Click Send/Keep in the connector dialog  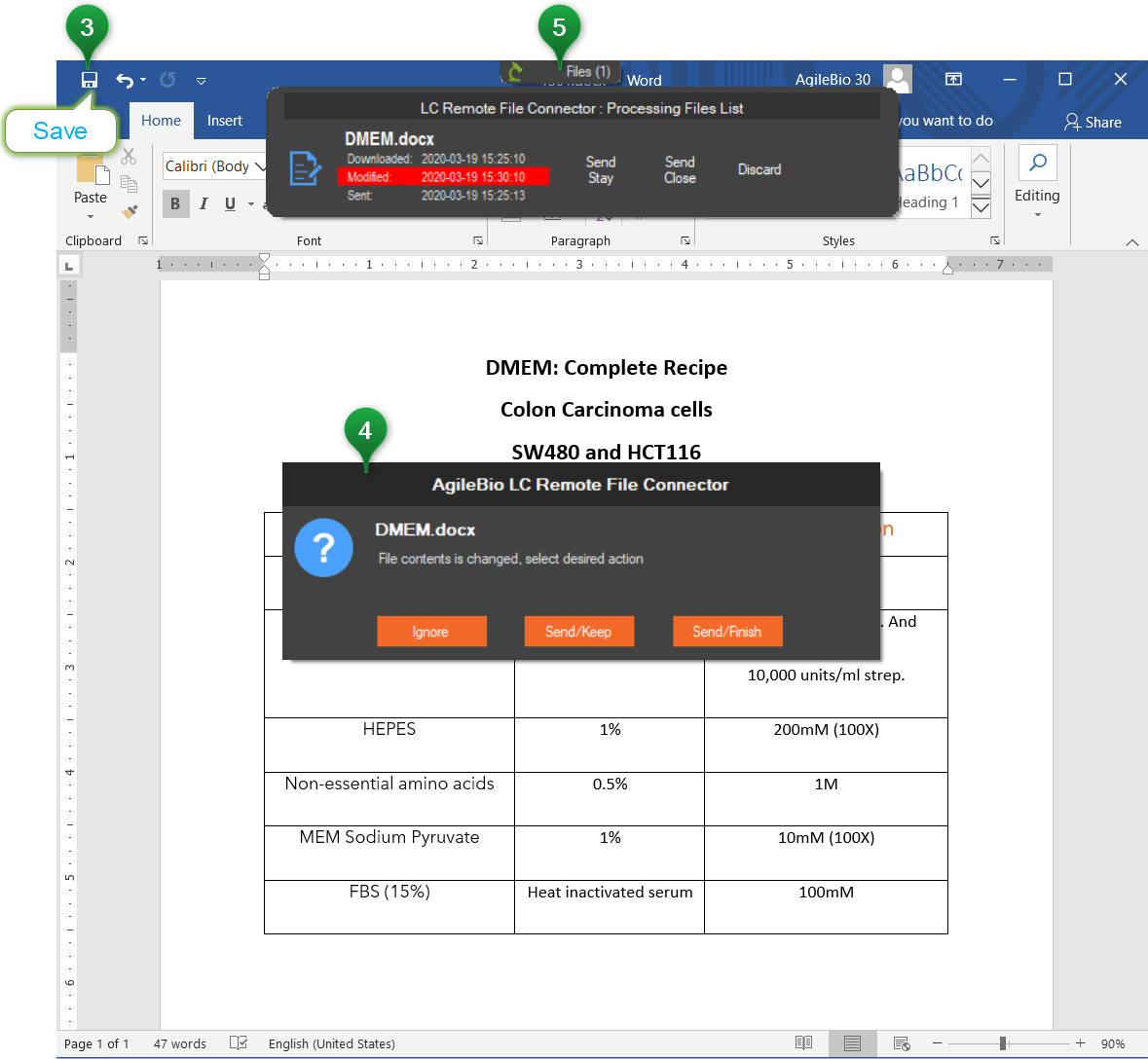tap(579, 632)
